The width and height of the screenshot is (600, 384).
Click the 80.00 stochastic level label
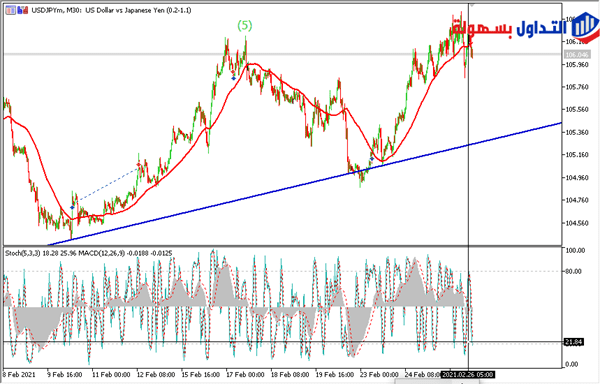[573, 272]
